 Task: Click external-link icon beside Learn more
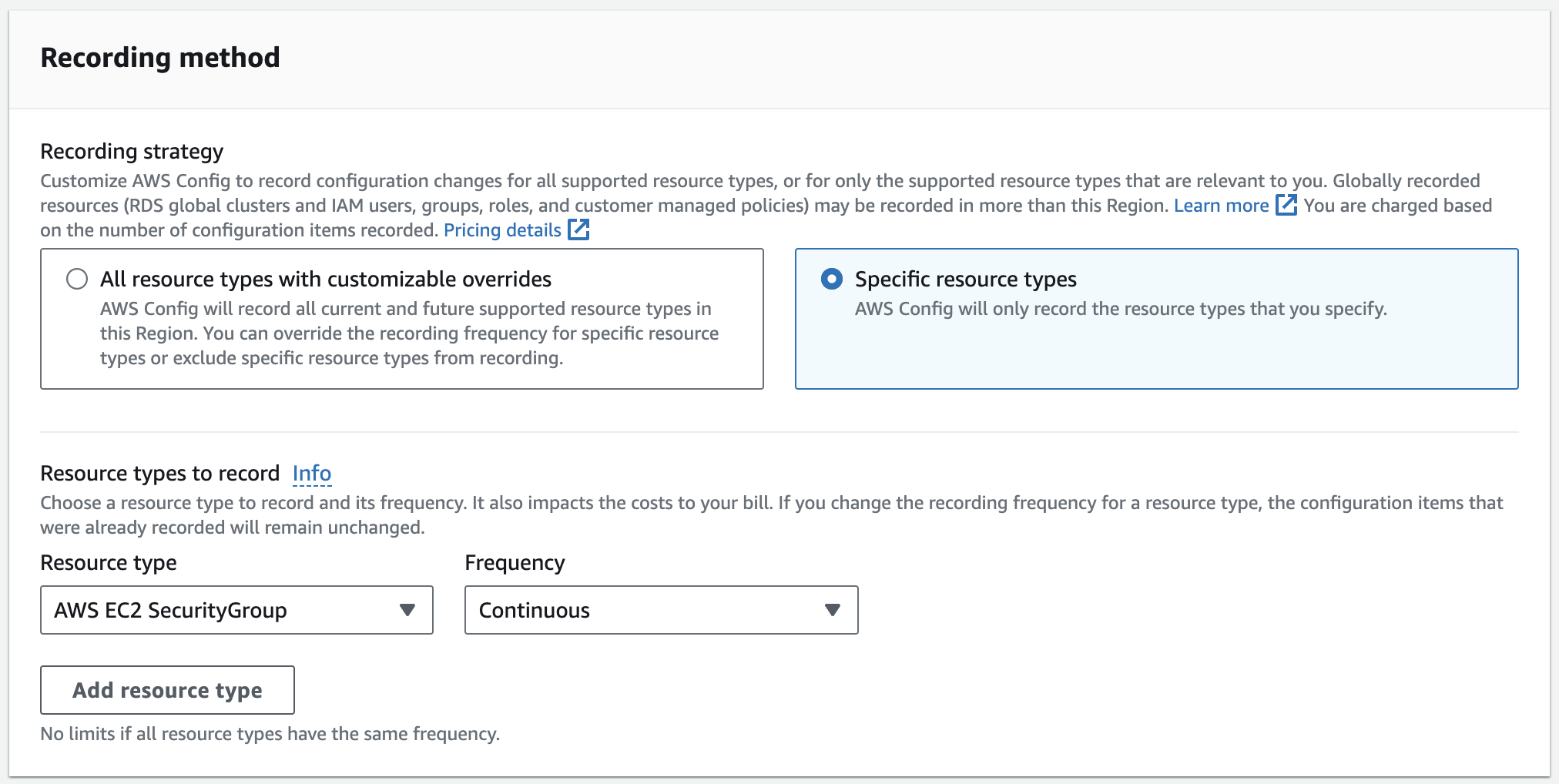pos(1286,205)
